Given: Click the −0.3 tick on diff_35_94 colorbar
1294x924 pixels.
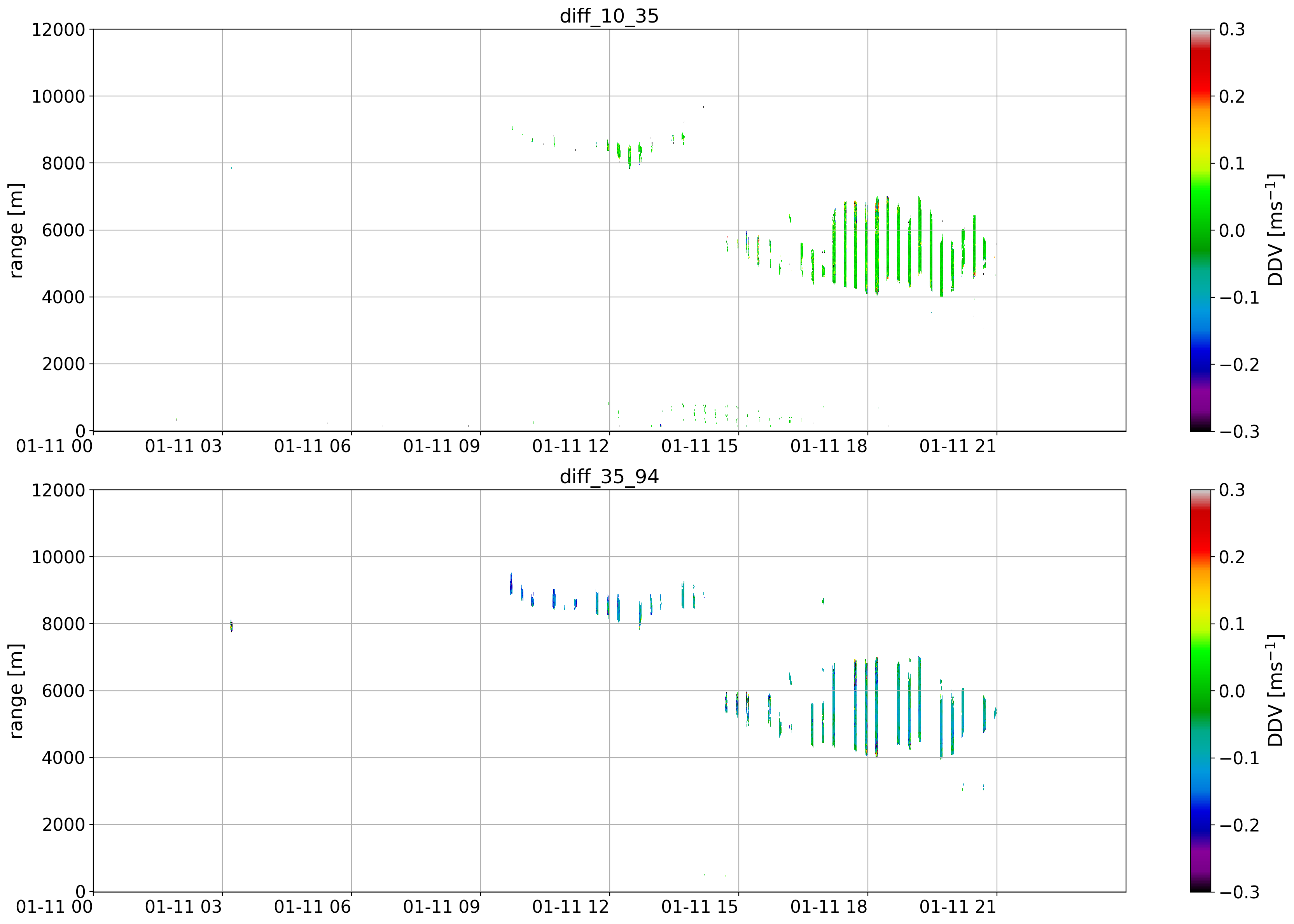Looking at the screenshot, I should coord(1239,892).
